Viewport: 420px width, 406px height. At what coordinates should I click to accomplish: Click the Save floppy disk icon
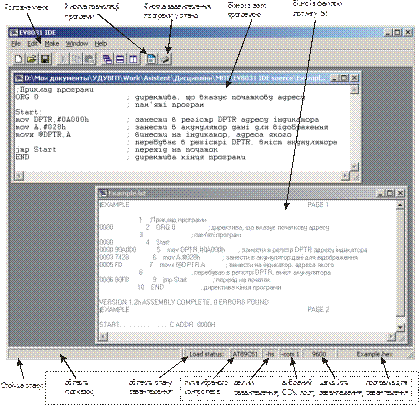tap(45, 59)
